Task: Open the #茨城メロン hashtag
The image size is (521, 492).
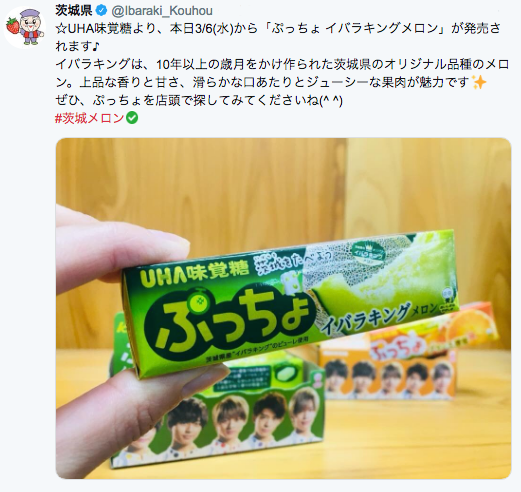Action: 89,118
